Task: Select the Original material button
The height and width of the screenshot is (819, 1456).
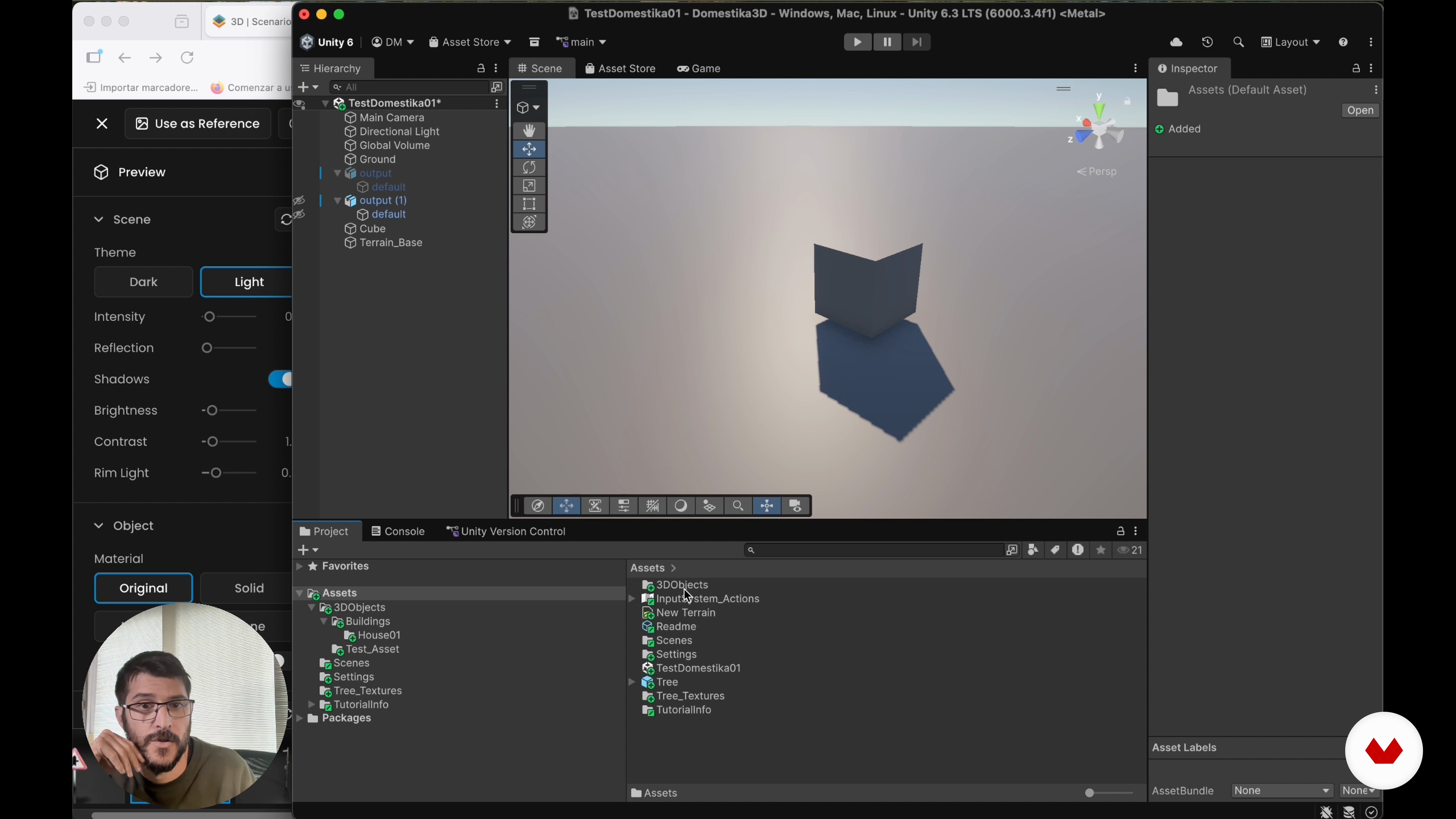Action: (x=144, y=588)
